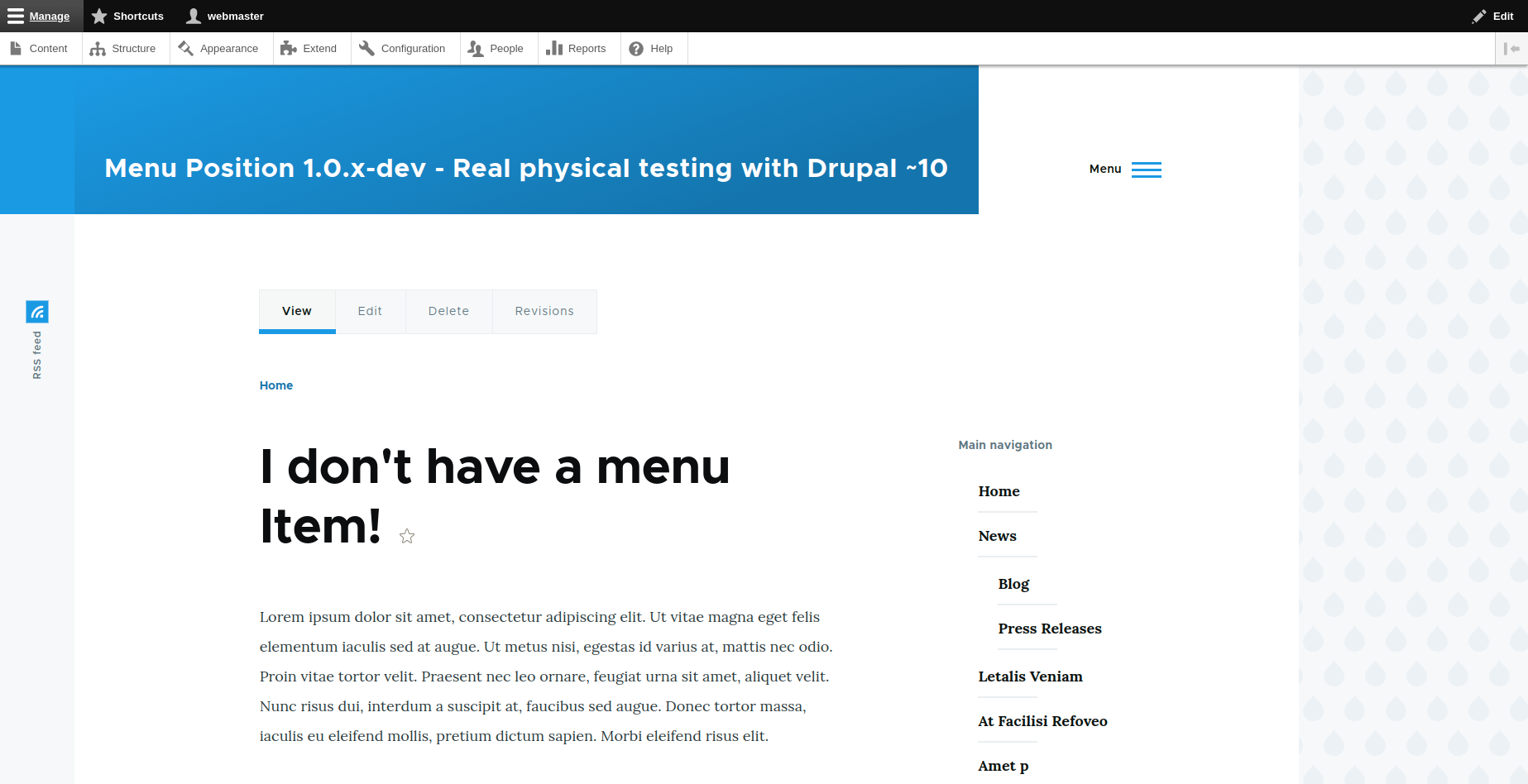Click the Home breadcrumb link

(x=276, y=385)
